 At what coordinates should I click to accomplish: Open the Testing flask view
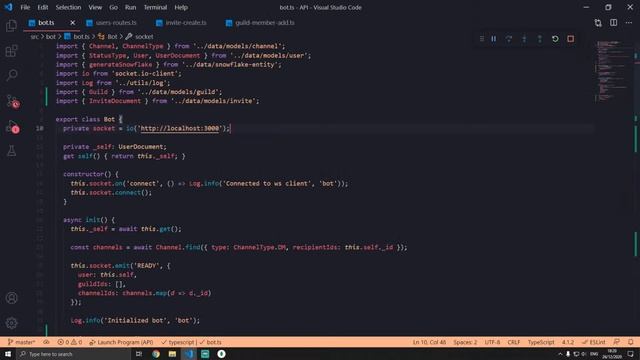coord(11,151)
